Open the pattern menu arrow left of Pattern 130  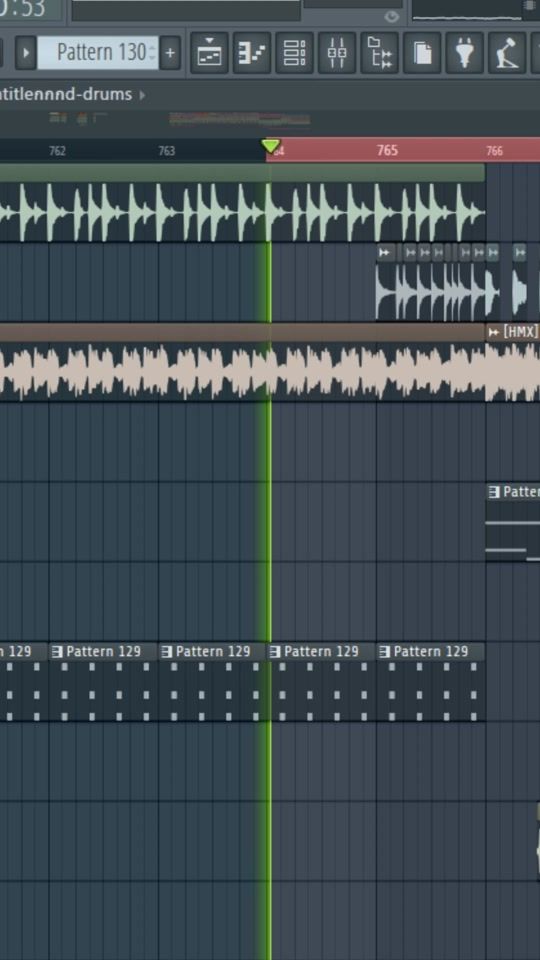click(26, 53)
